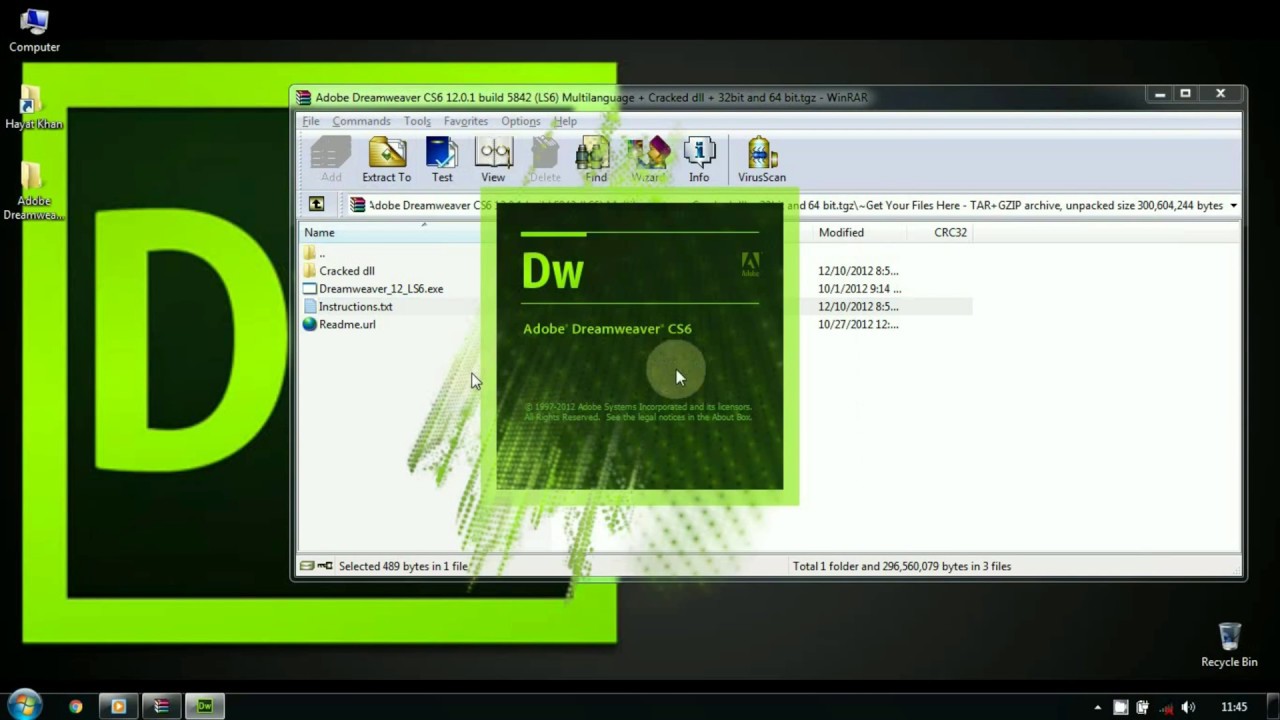Select the parent folder '..' entry

[x=315, y=253]
